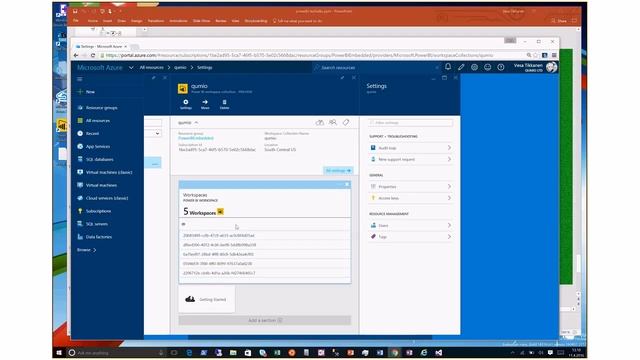Click the browser reload button
The height and width of the screenshot is (360, 640).
[93, 55]
